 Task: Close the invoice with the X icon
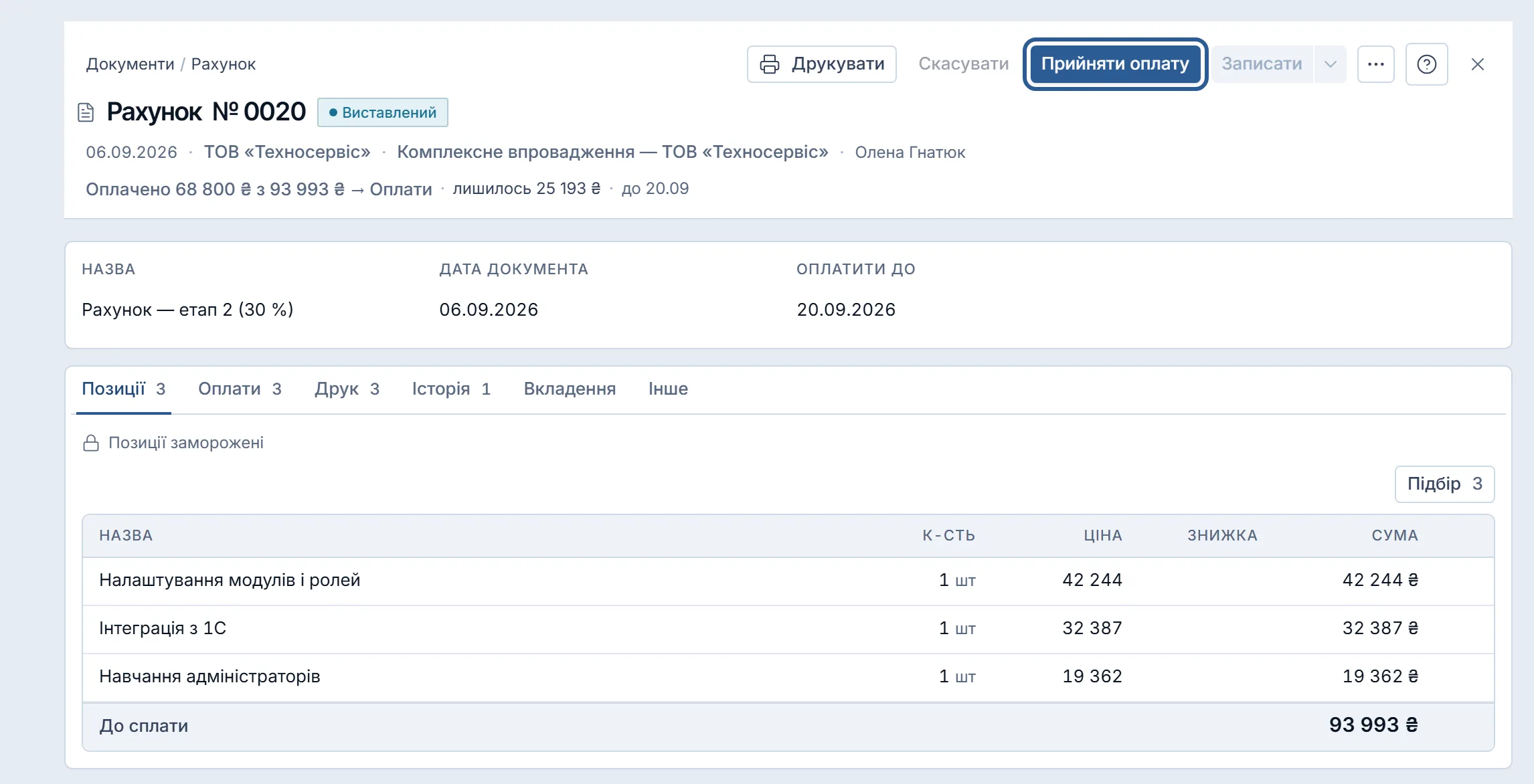1478,64
